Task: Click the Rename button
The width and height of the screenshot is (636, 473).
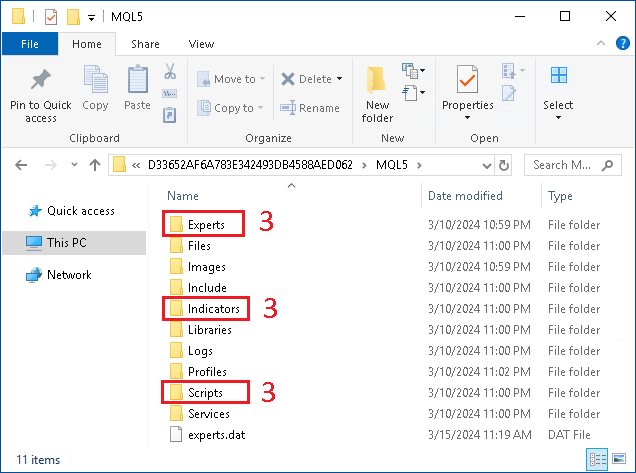Action: 310,108
